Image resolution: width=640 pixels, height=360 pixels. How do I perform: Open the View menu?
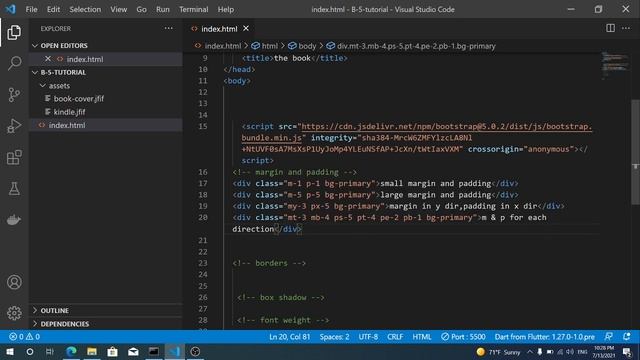118,9
